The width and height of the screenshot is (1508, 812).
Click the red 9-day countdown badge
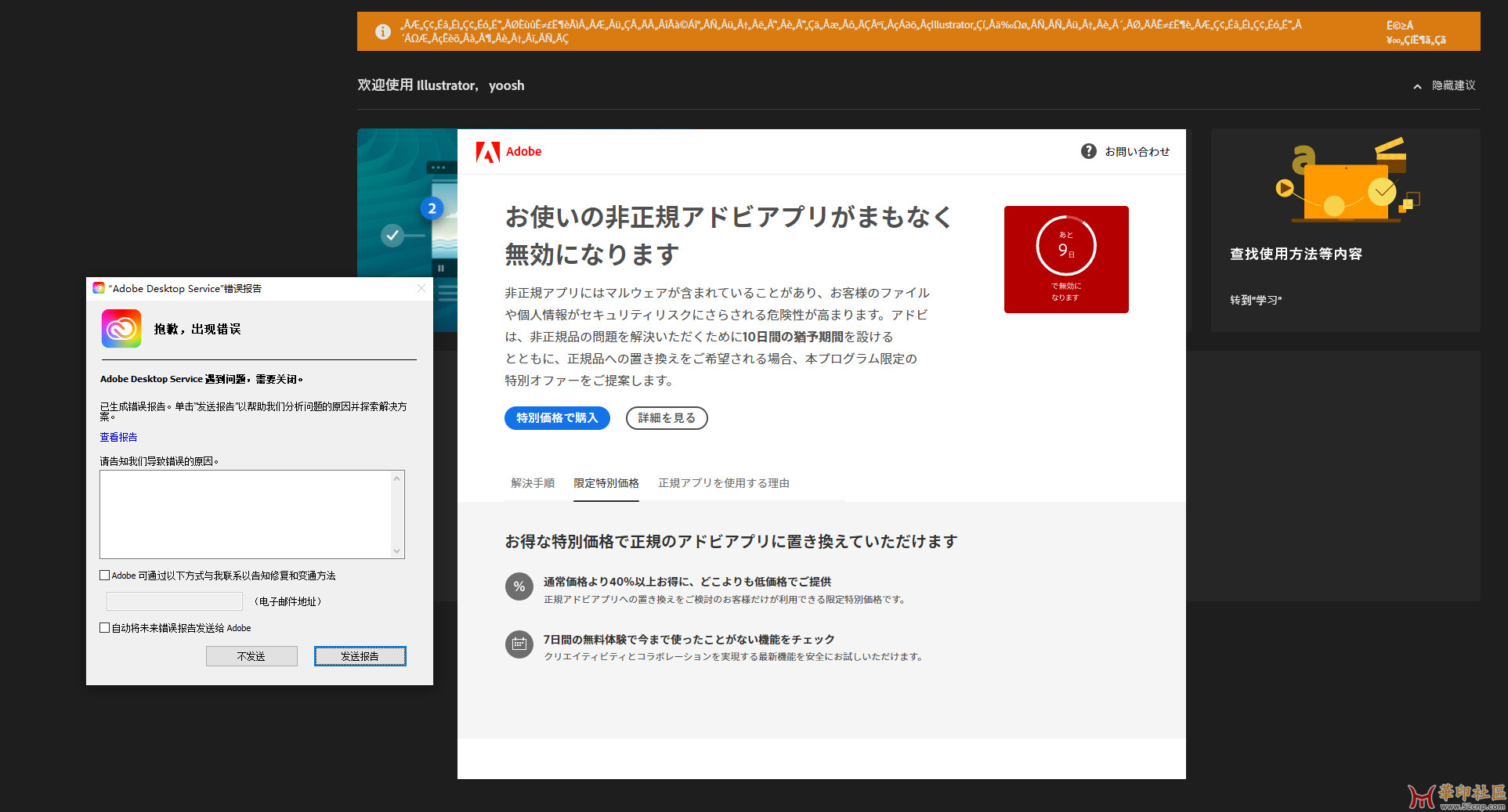[1066, 259]
